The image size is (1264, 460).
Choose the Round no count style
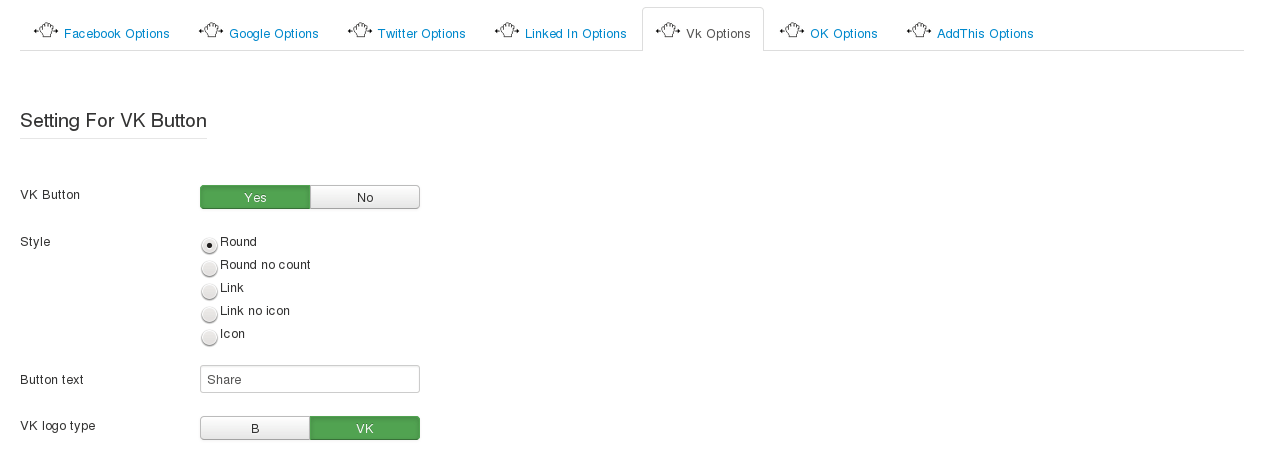tap(209, 268)
